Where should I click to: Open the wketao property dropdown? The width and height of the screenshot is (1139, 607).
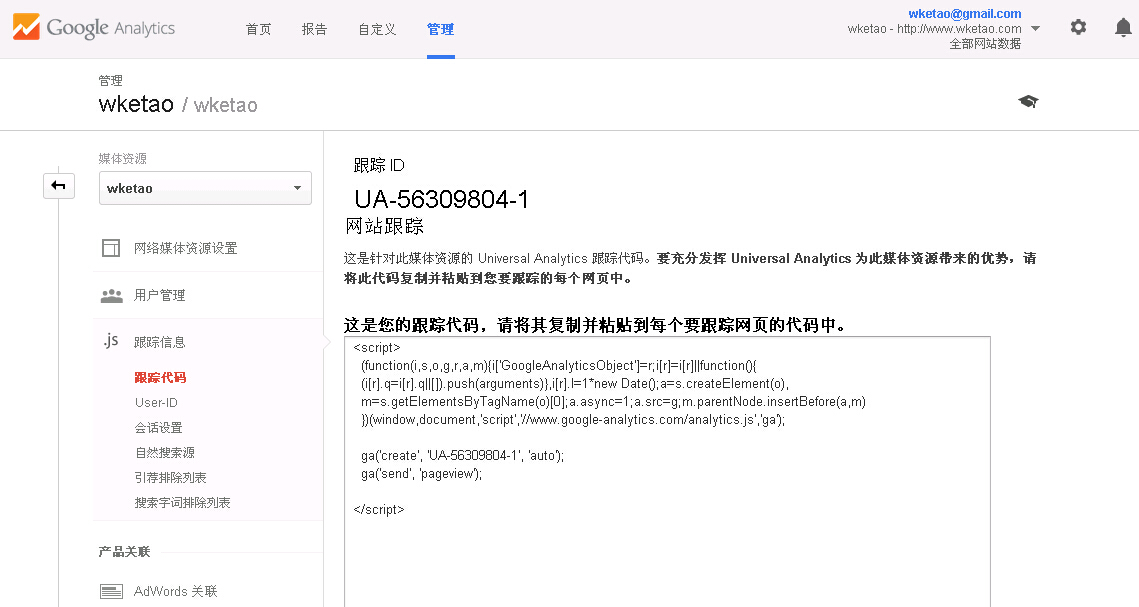pyautogui.click(x=205, y=188)
